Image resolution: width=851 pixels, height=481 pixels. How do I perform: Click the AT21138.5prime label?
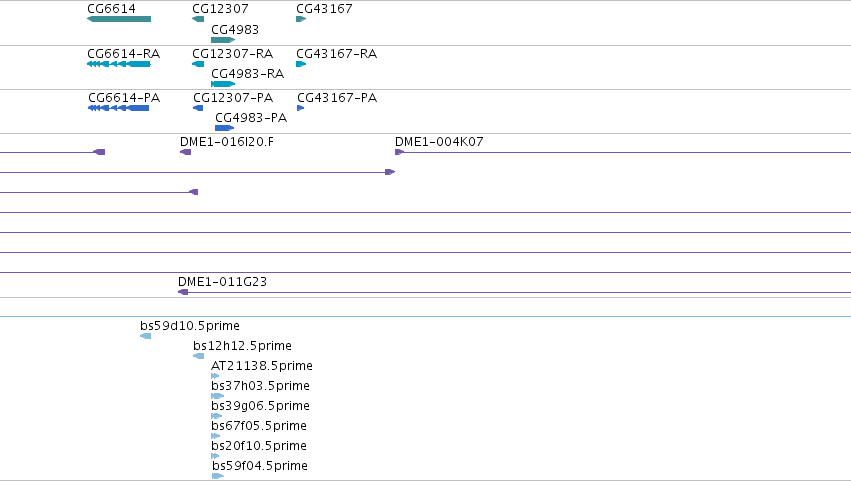(x=262, y=366)
